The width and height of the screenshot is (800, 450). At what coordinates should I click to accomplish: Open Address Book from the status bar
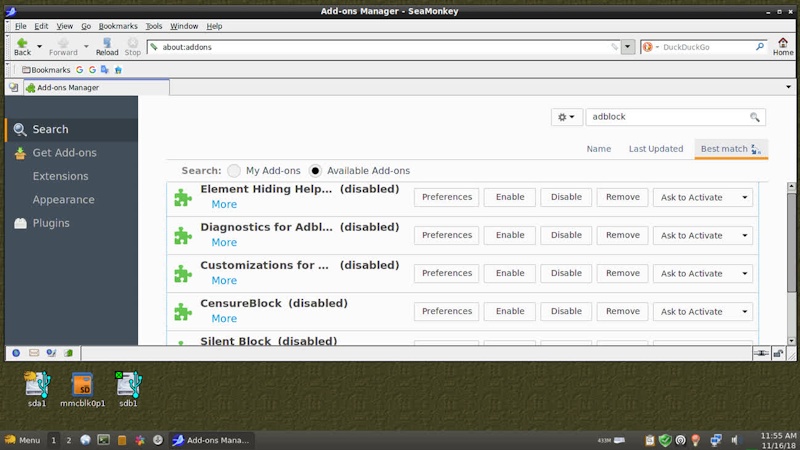pos(68,353)
